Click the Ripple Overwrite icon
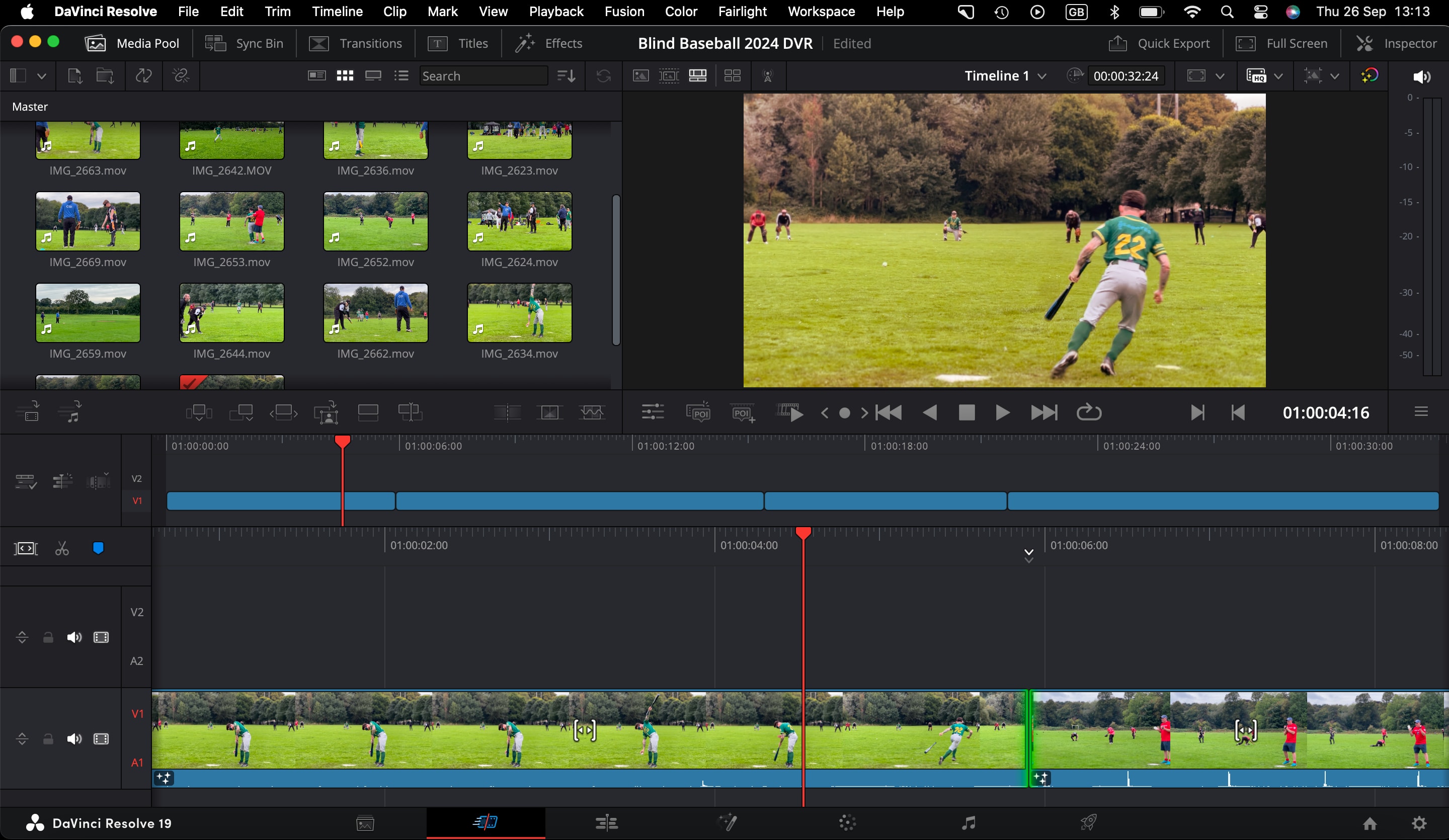 (283, 412)
